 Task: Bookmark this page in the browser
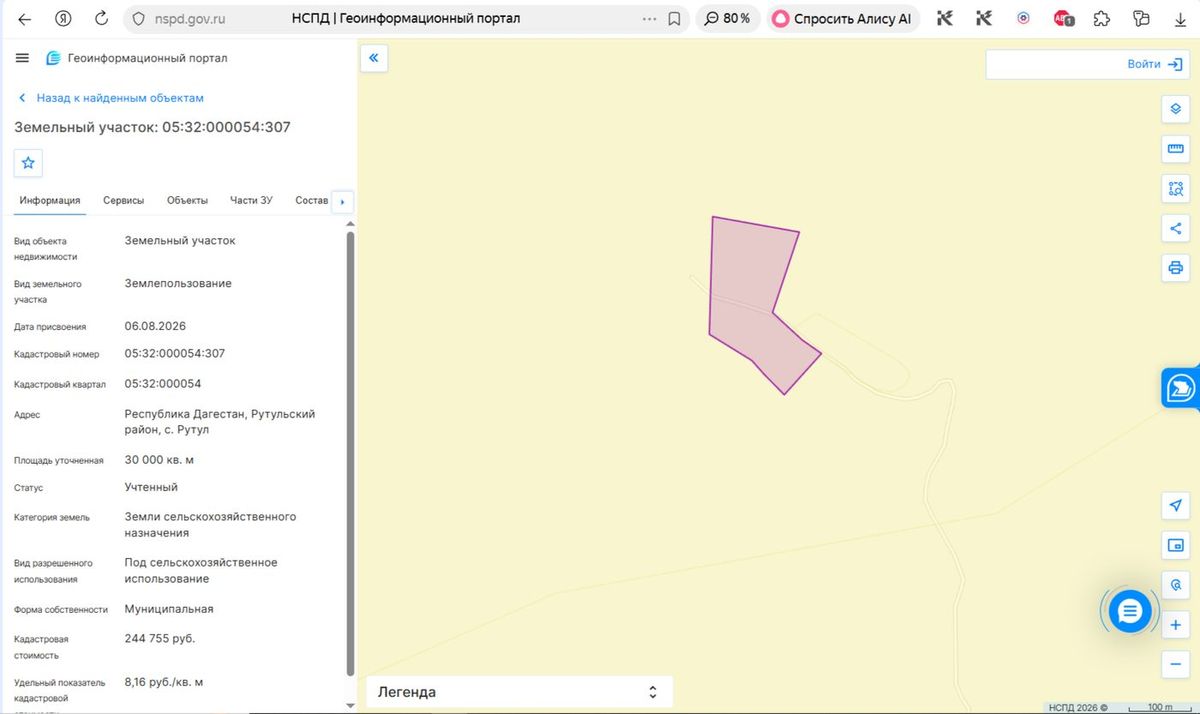click(x=675, y=18)
